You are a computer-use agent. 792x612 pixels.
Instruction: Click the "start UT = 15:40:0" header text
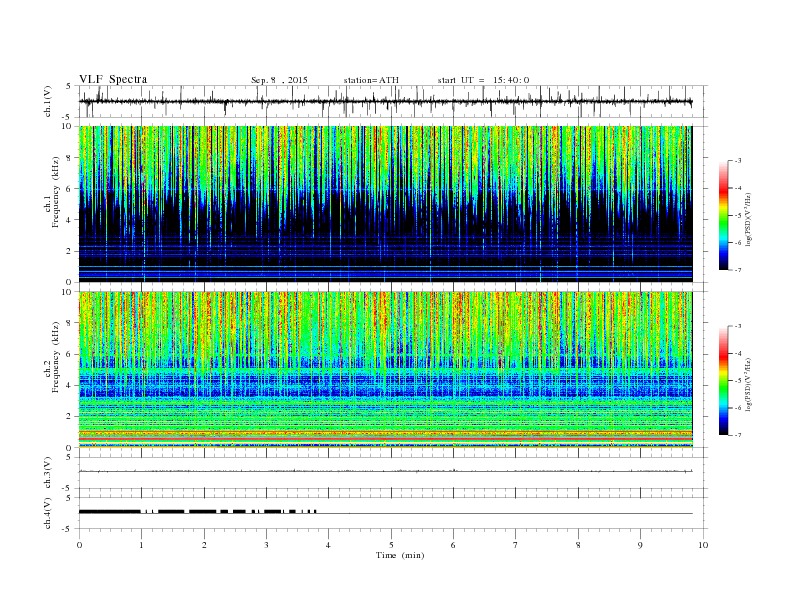pos(483,80)
